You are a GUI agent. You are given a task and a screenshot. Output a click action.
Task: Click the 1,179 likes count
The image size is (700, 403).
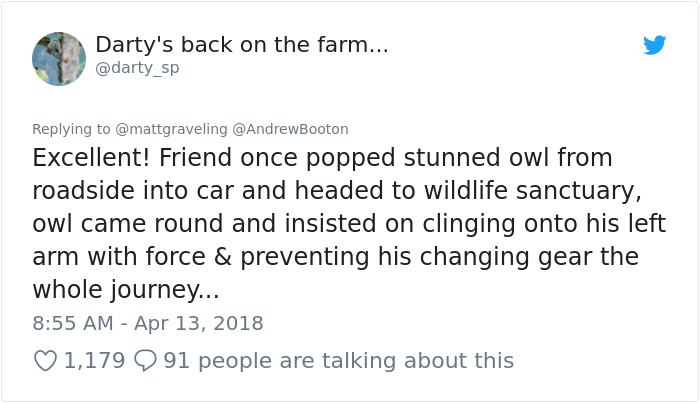(94, 360)
